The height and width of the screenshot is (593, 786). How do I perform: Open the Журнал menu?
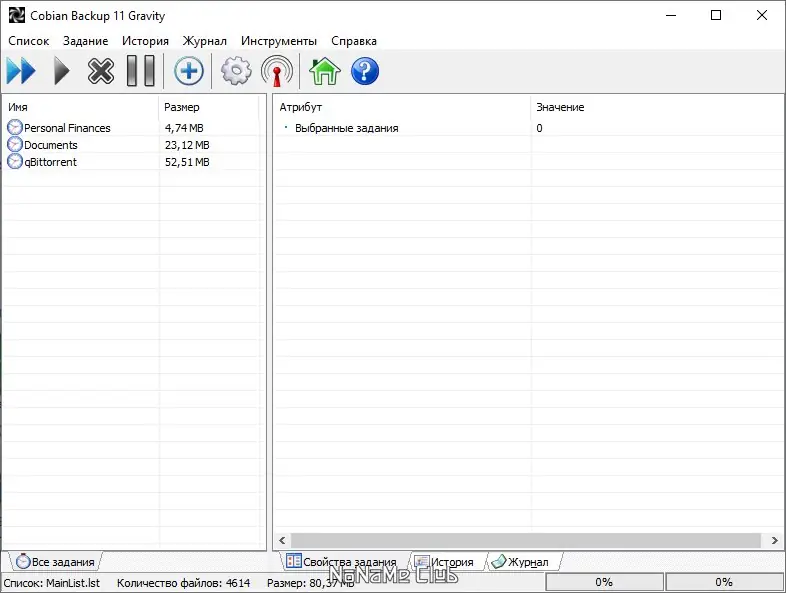(205, 41)
